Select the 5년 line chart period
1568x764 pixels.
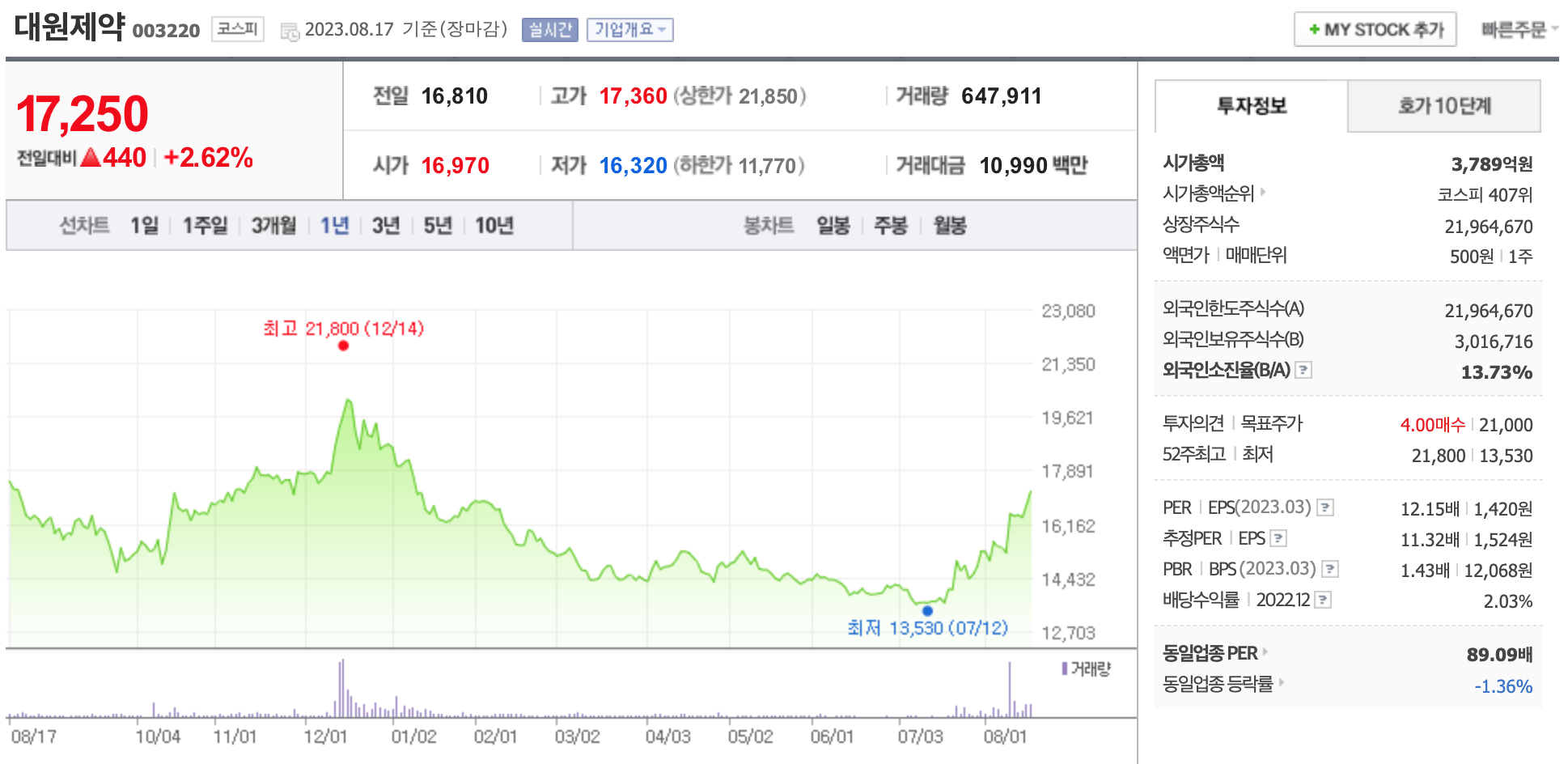[438, 225]
